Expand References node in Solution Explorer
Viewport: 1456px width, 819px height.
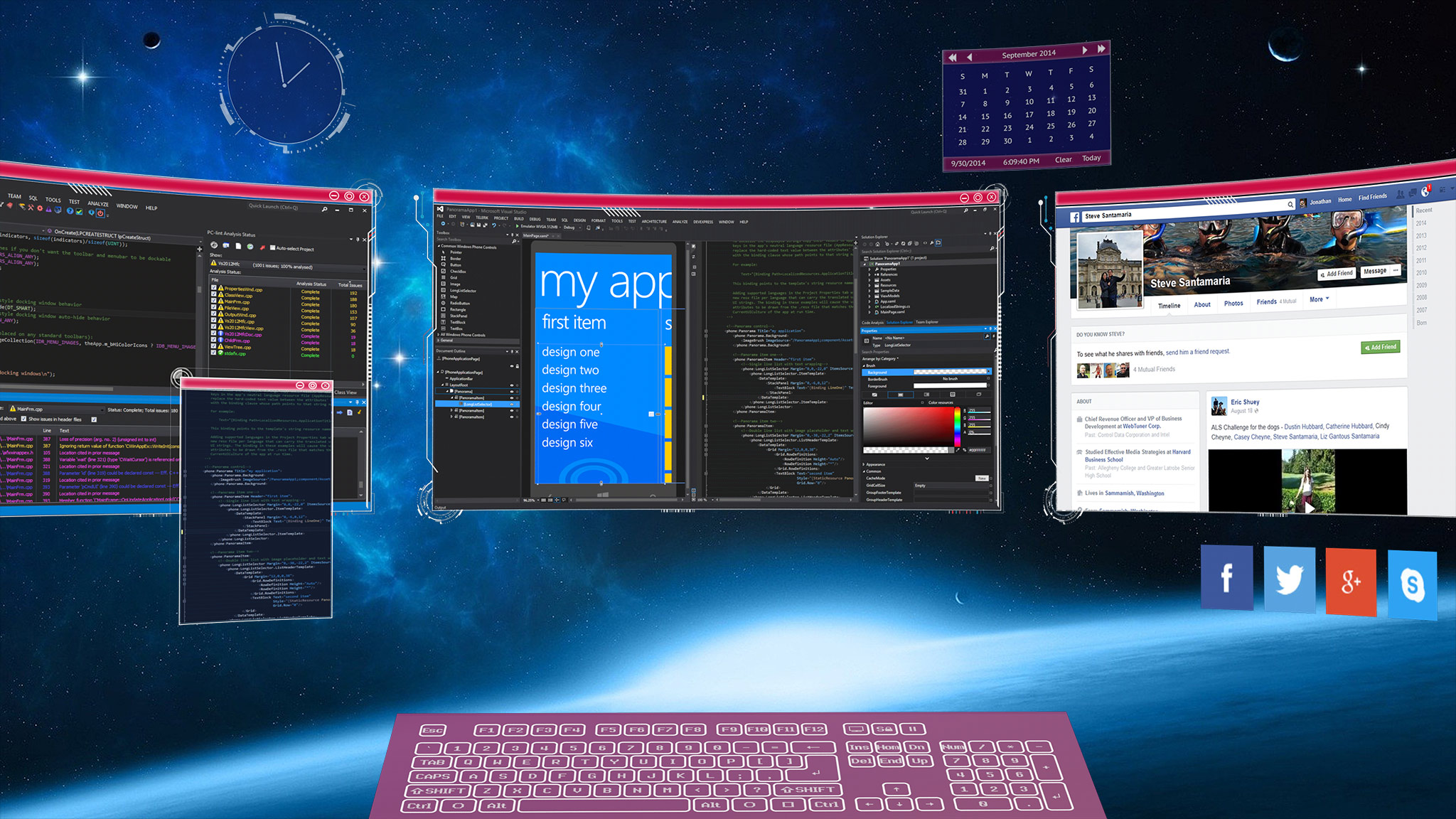click(x=869, y=274)
